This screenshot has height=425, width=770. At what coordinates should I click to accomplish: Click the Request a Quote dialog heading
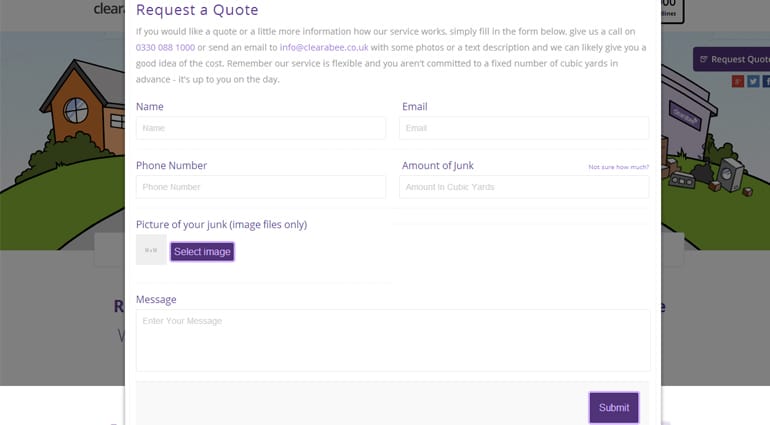(x=197, y=11)
